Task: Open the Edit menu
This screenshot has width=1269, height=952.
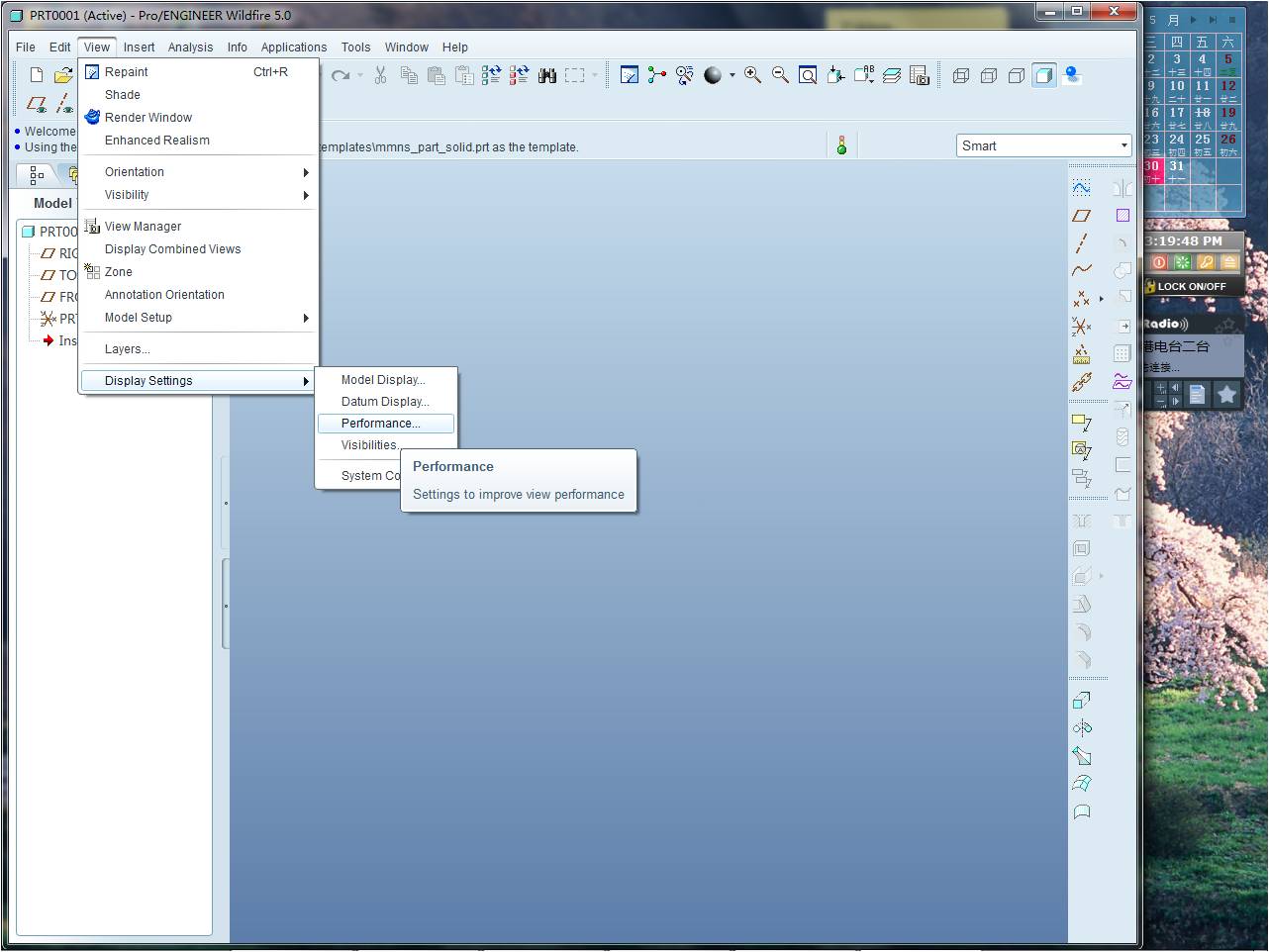Action: (x=60, y=47)
